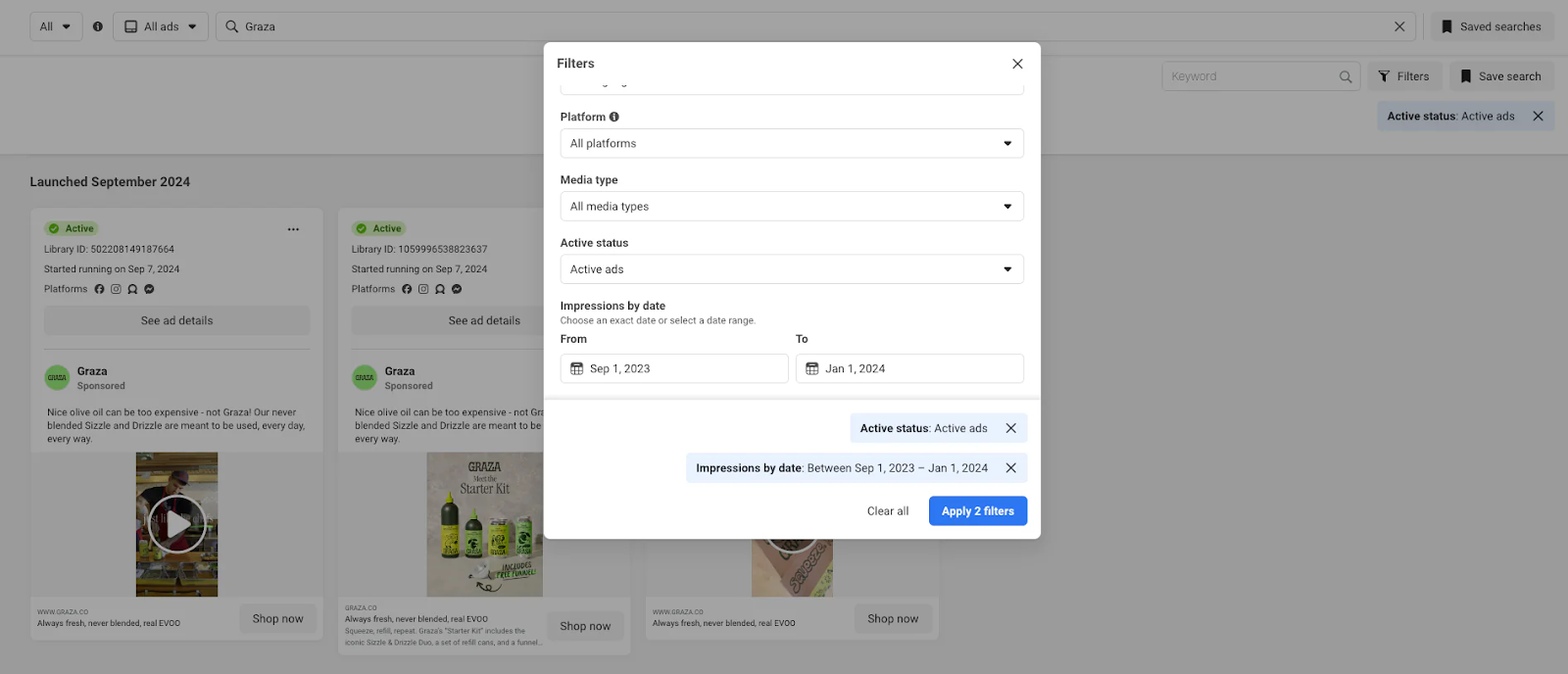Expand the All media types dropdown

[x=792, y=206]
